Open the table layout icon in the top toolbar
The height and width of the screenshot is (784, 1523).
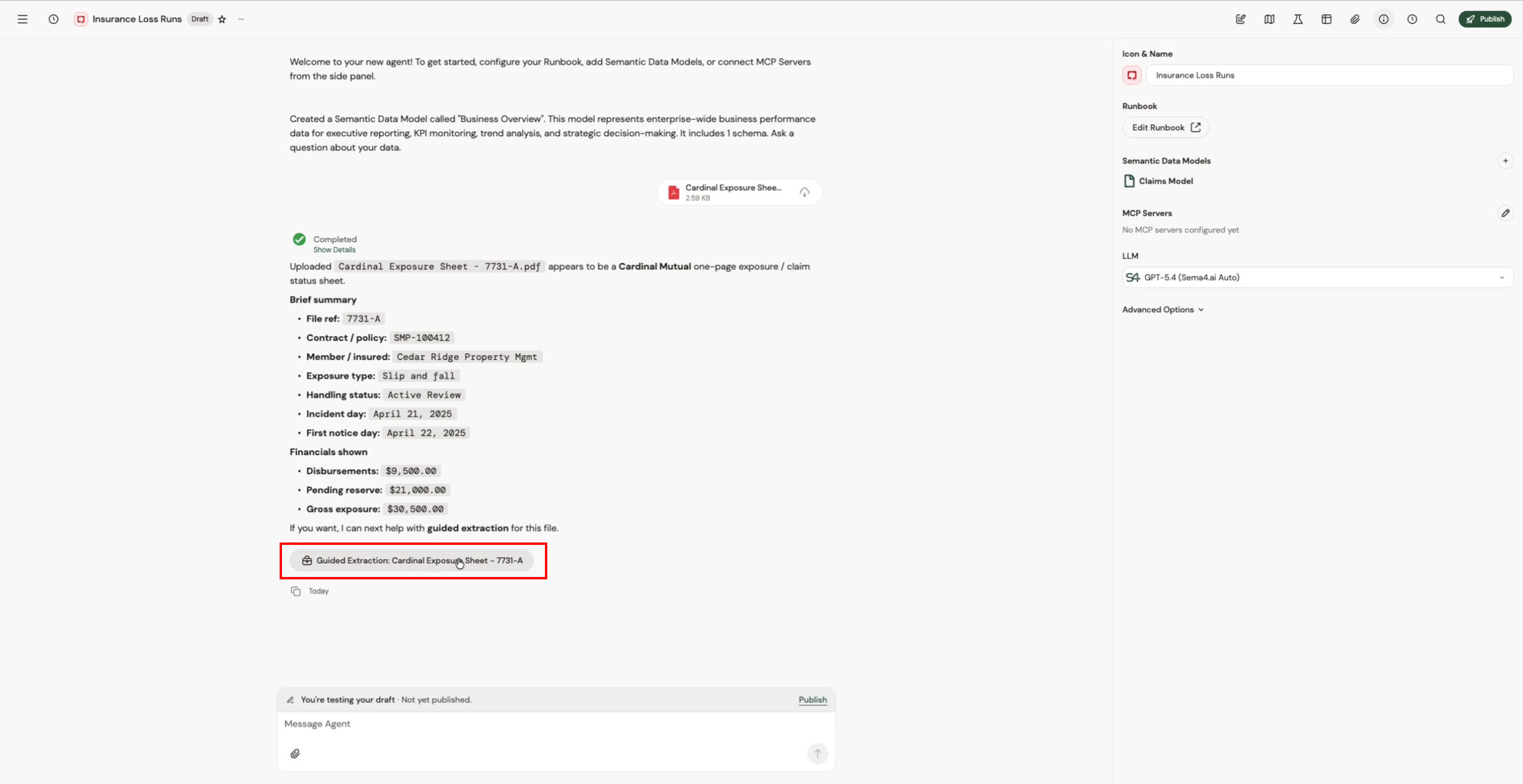1326,19
